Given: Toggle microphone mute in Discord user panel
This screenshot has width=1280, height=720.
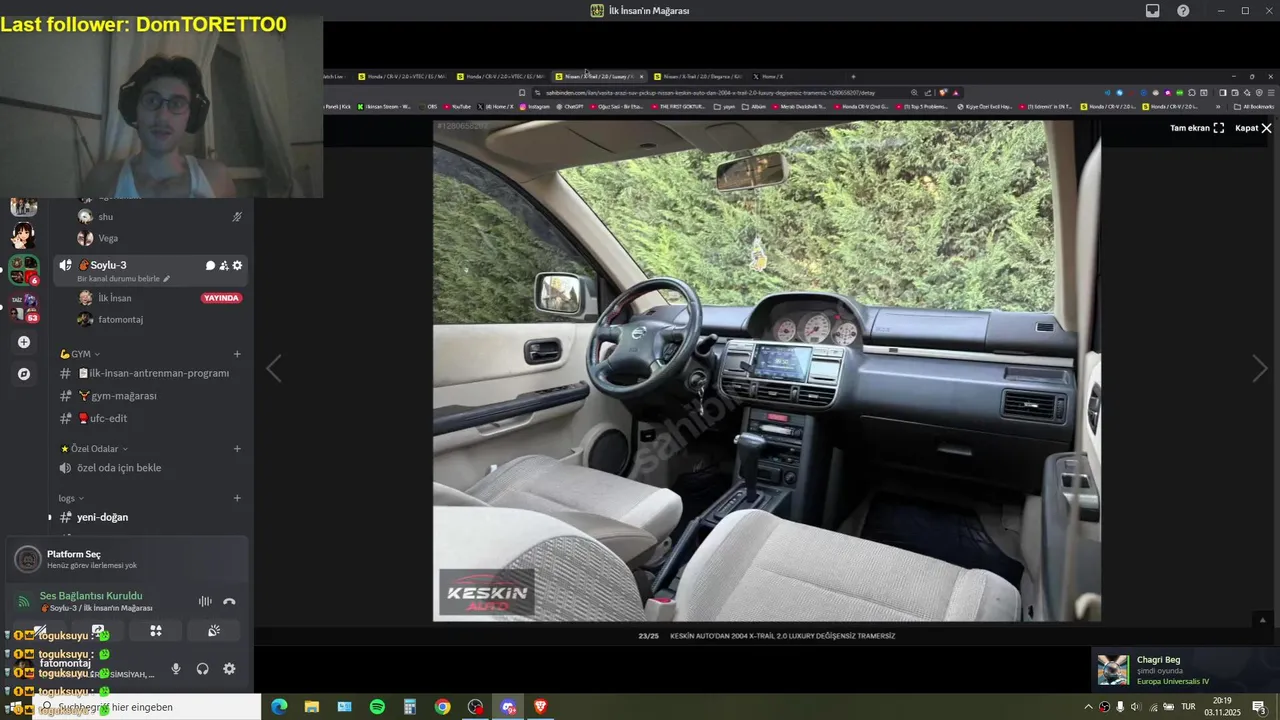Looking at the screenshot, I should pos(176,669).
